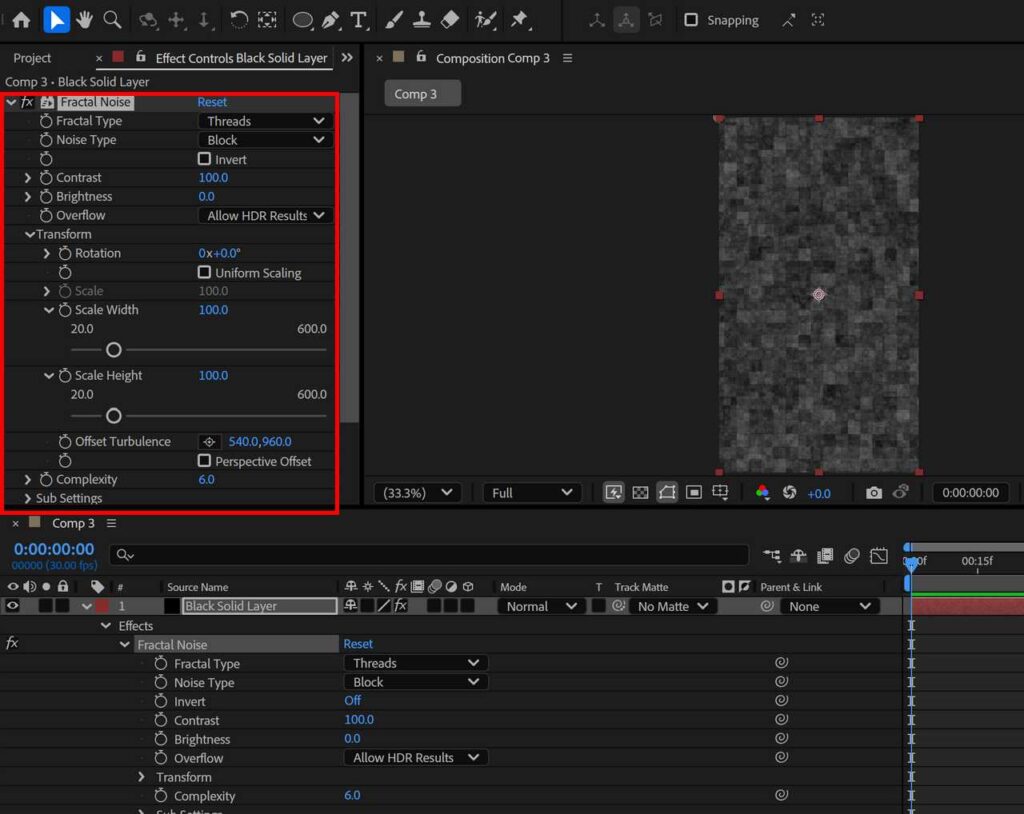Click the Comp 3 breadcrumb button

(423, 93)
